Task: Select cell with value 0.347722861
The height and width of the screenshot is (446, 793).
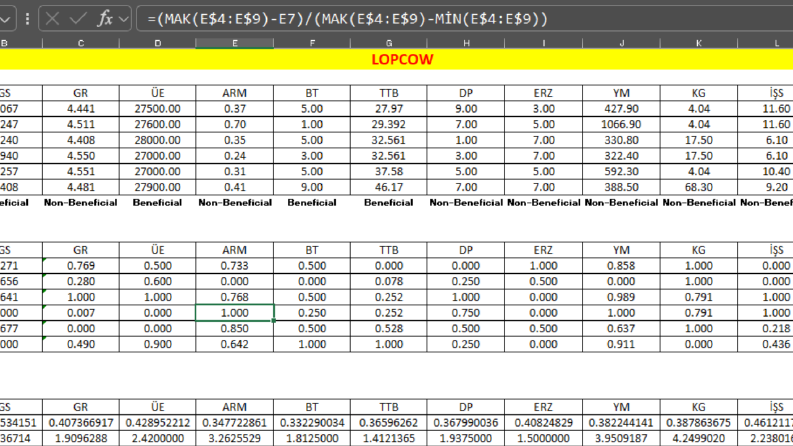Action: [x=235, y=423]
